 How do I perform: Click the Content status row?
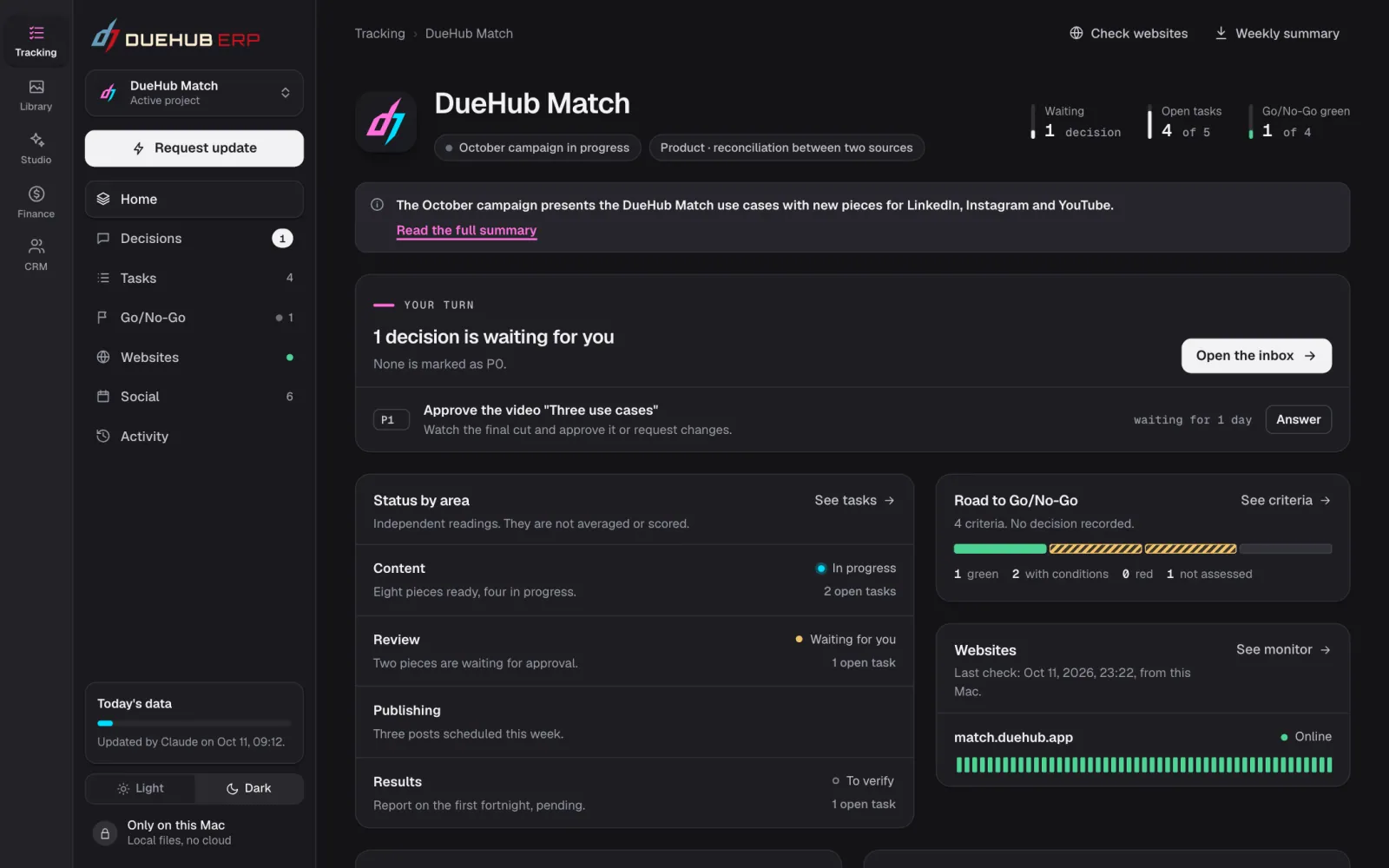pos(635,580)
